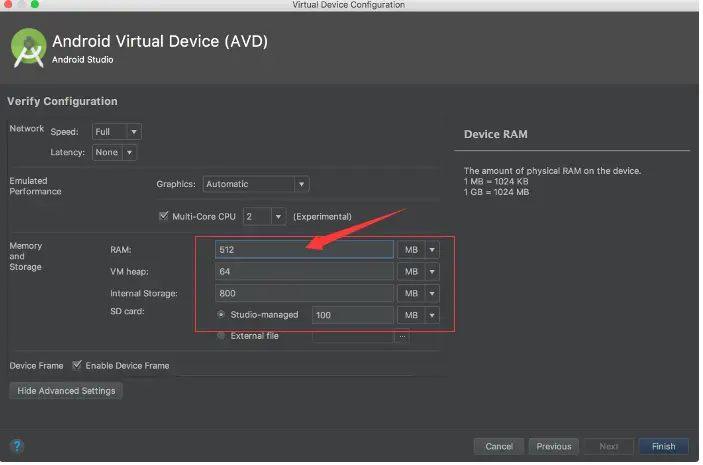This screenshot has width=703, height=465.
Task: Select the External file radio button
Action: [x=221, y=335]
